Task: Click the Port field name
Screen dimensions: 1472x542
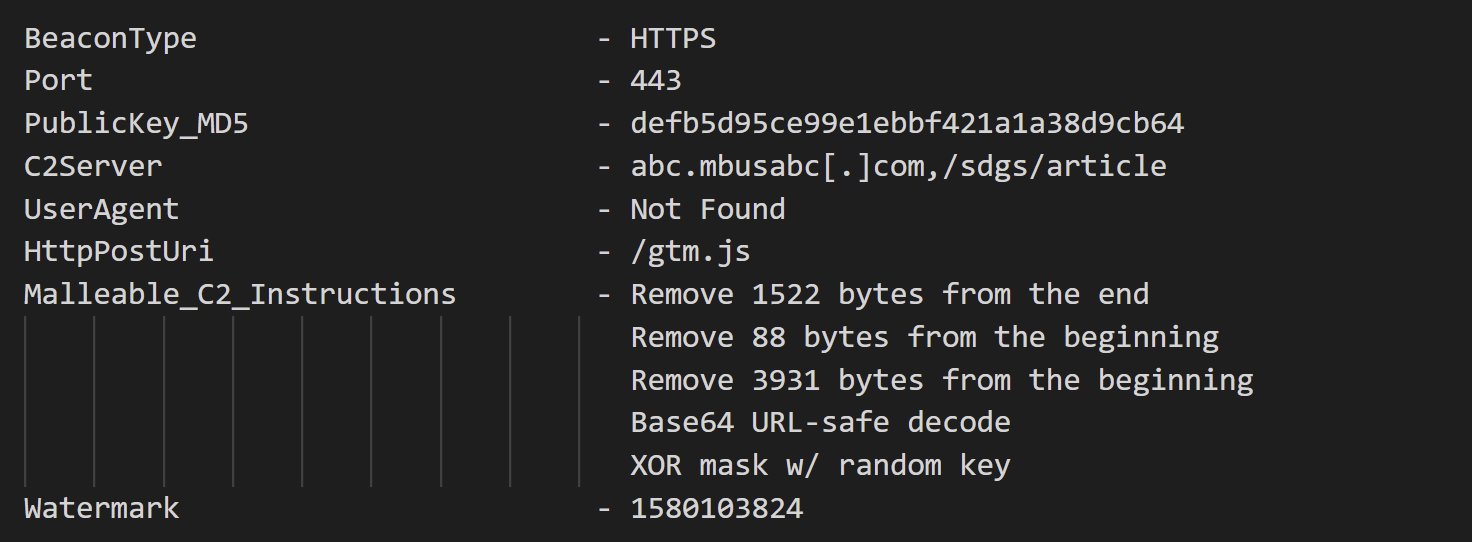Action: (x=58, y=81)
